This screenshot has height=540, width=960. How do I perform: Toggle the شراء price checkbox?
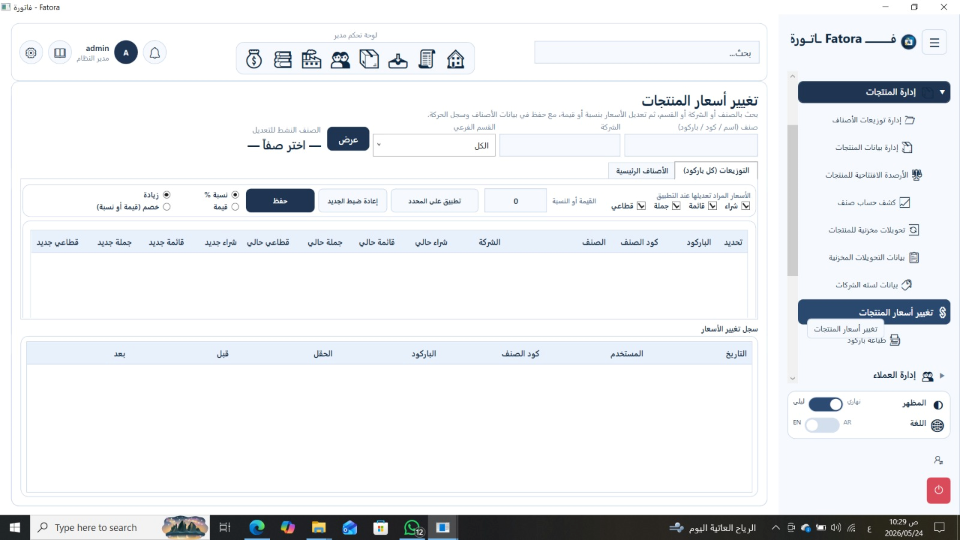pyautogui.click(x=745, y=206)
